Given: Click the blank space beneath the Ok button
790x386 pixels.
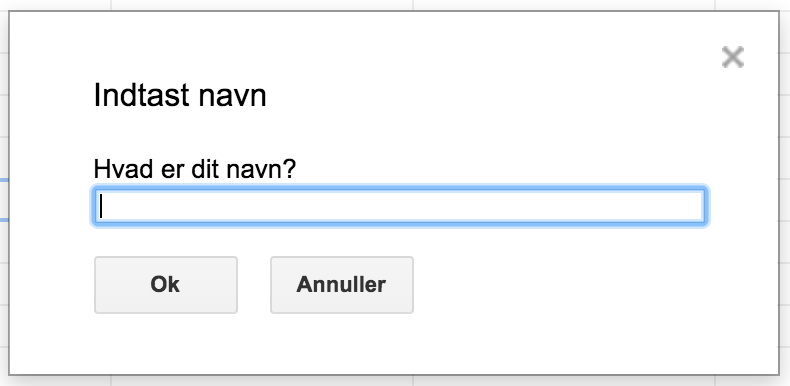Looking at the screenshot, I should [166, 343].
